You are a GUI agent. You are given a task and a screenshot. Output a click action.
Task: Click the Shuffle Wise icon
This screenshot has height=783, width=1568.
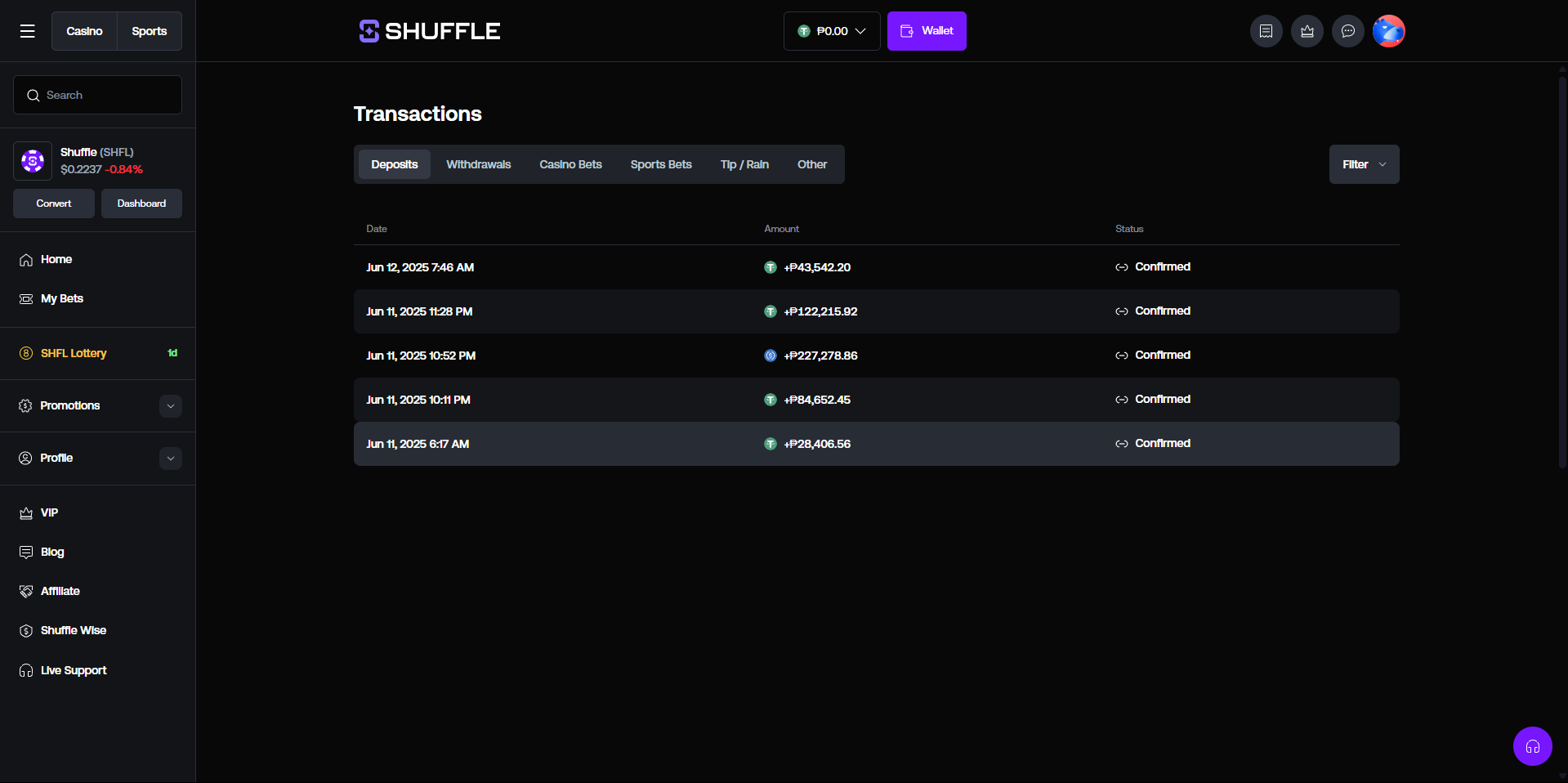click(x=26, y=630)
